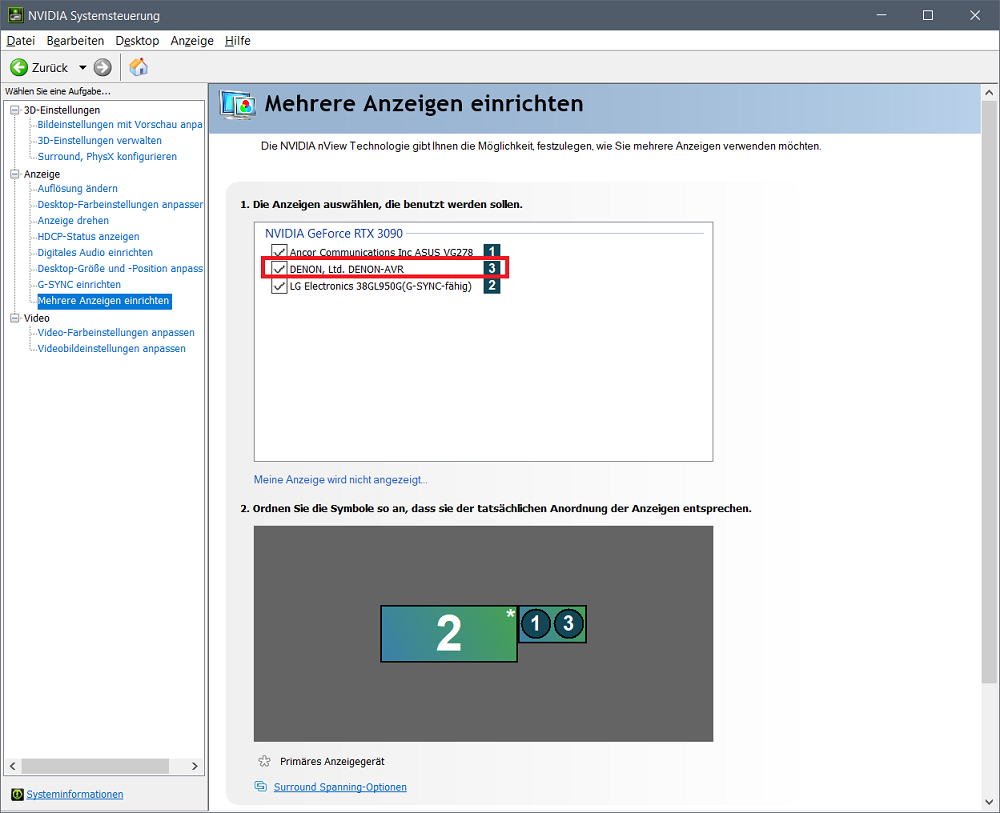Click number badge 3 beside DENON-AVR
Screen dimensions: 1000x813
[x=492, y=268]
